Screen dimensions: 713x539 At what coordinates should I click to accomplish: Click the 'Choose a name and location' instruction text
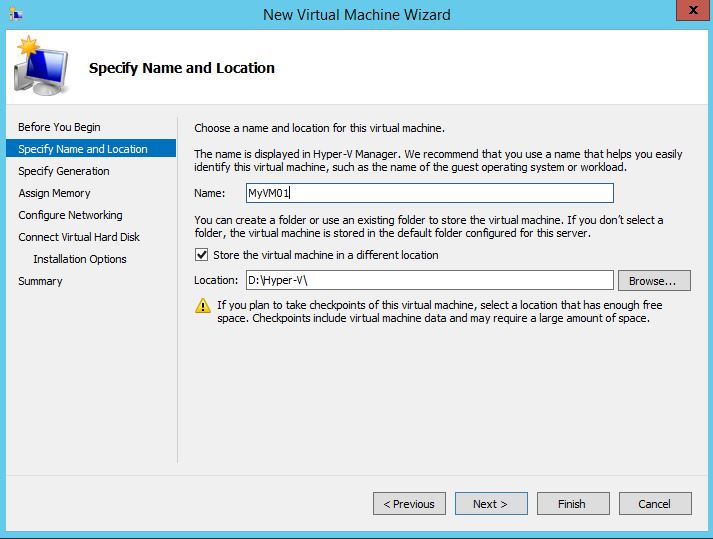(x=319, y=128)
